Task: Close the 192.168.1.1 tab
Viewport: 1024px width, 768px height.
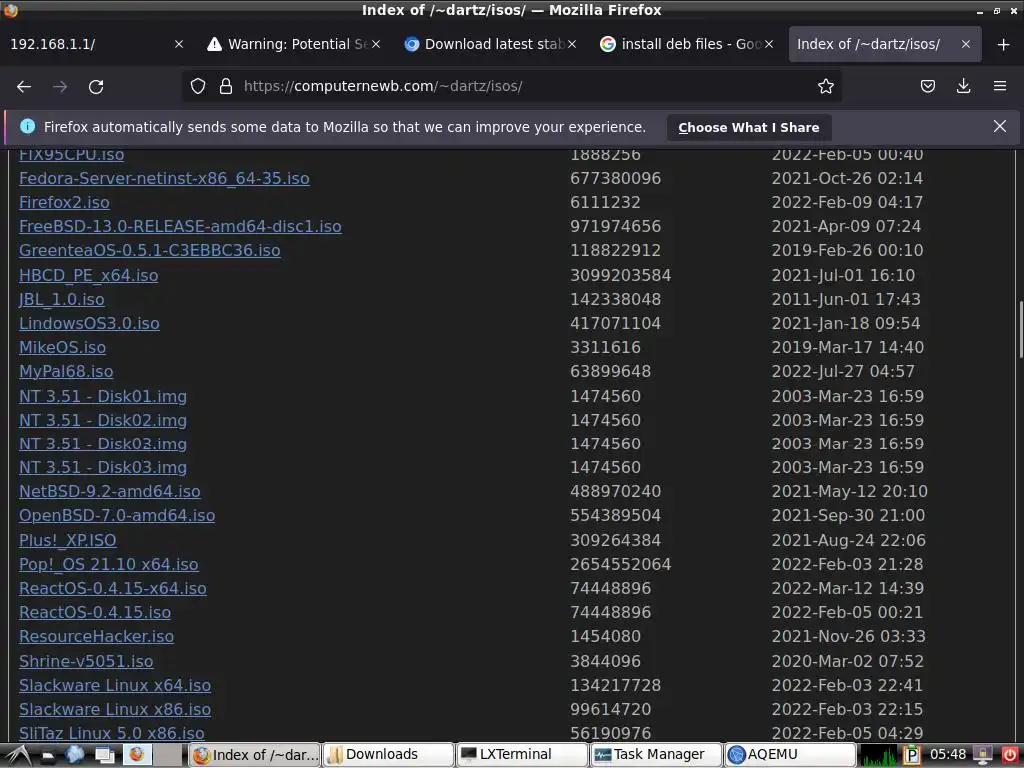Action: tap(179, 44)
